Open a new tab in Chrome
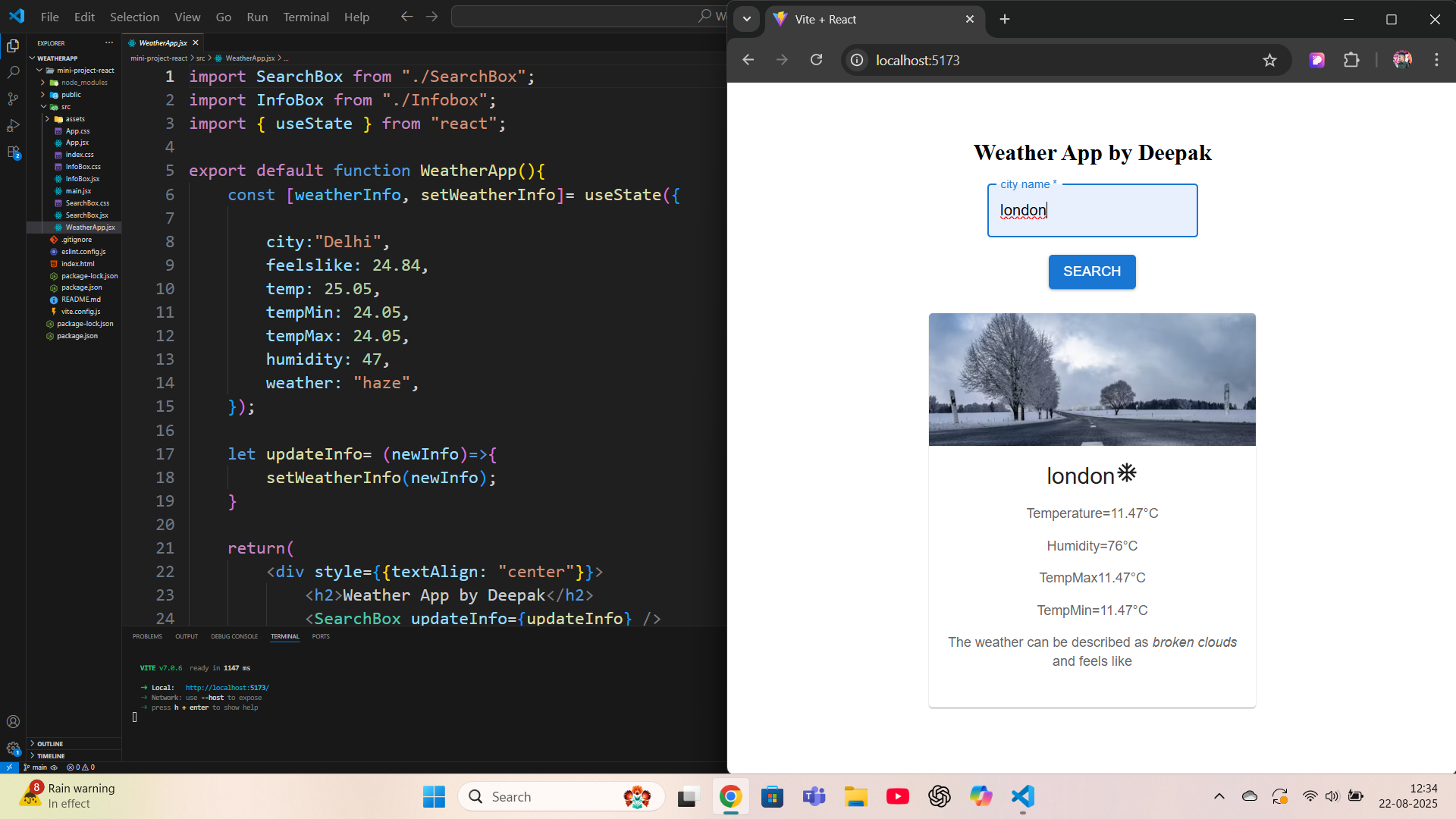This screenshot has height=819, width=1456. 1005,19
